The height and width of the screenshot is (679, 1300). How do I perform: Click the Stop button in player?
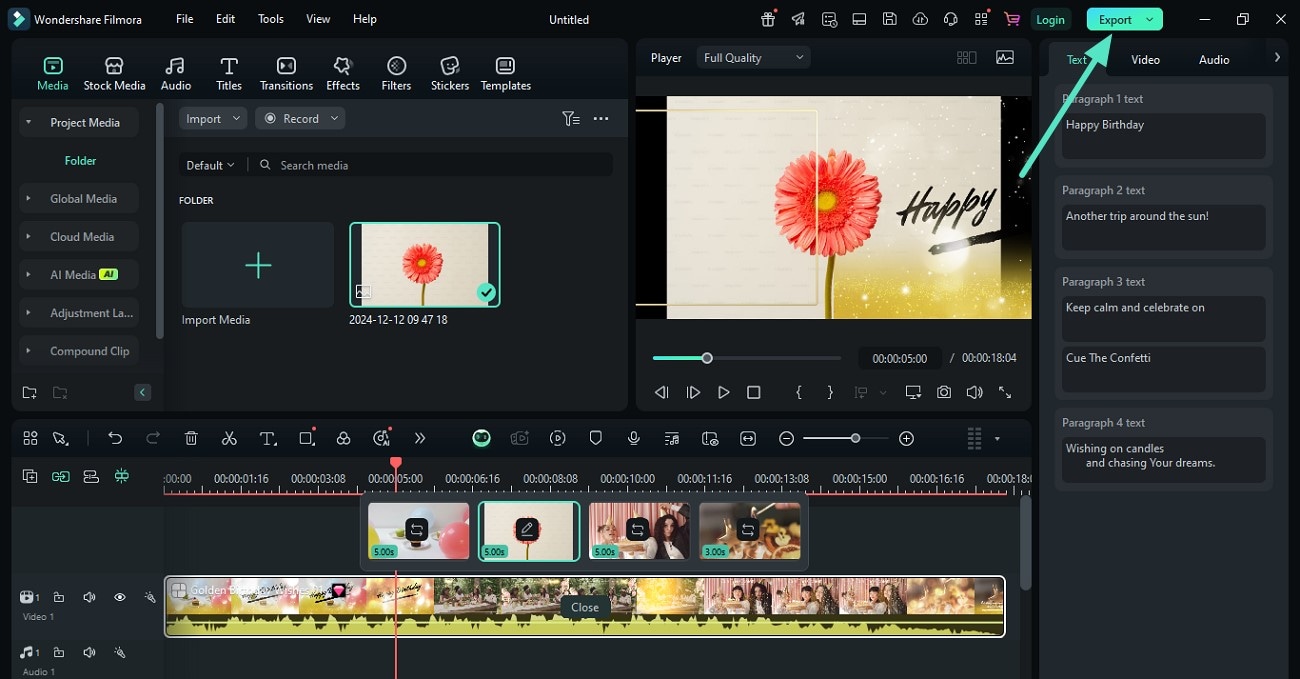754,393
